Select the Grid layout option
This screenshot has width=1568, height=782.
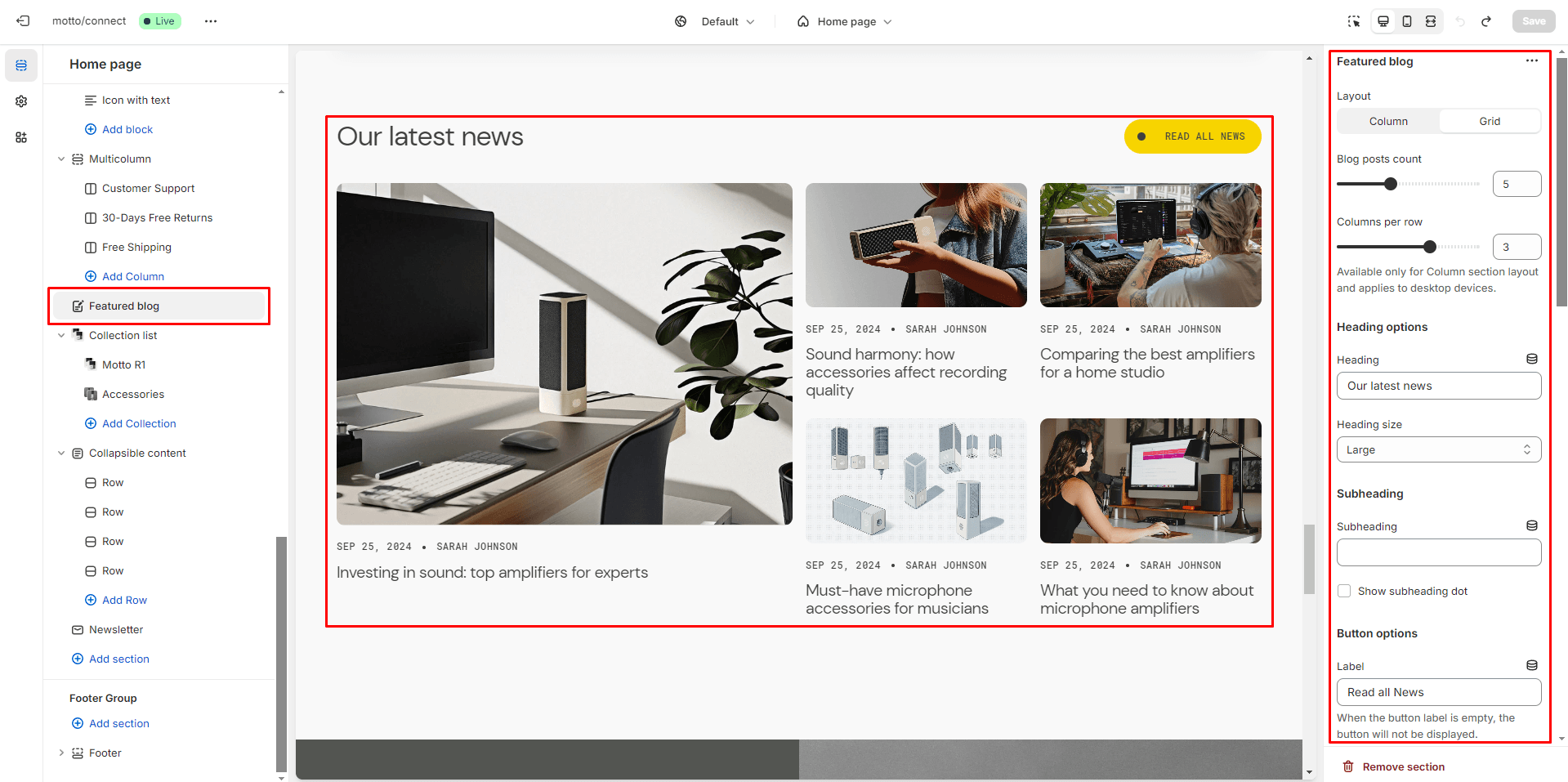click(x=1489, y=121)
